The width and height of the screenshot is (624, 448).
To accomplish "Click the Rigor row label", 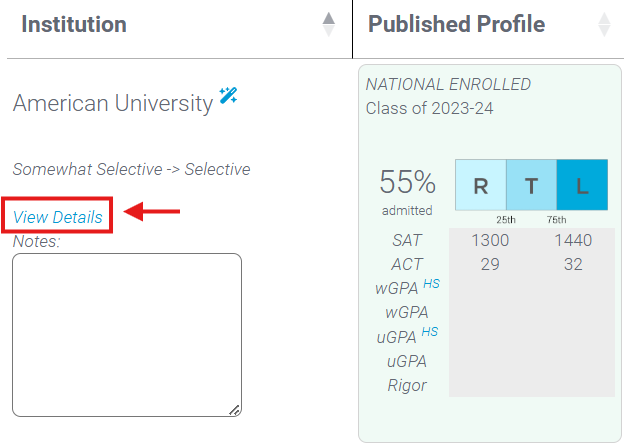I will 407,386.
